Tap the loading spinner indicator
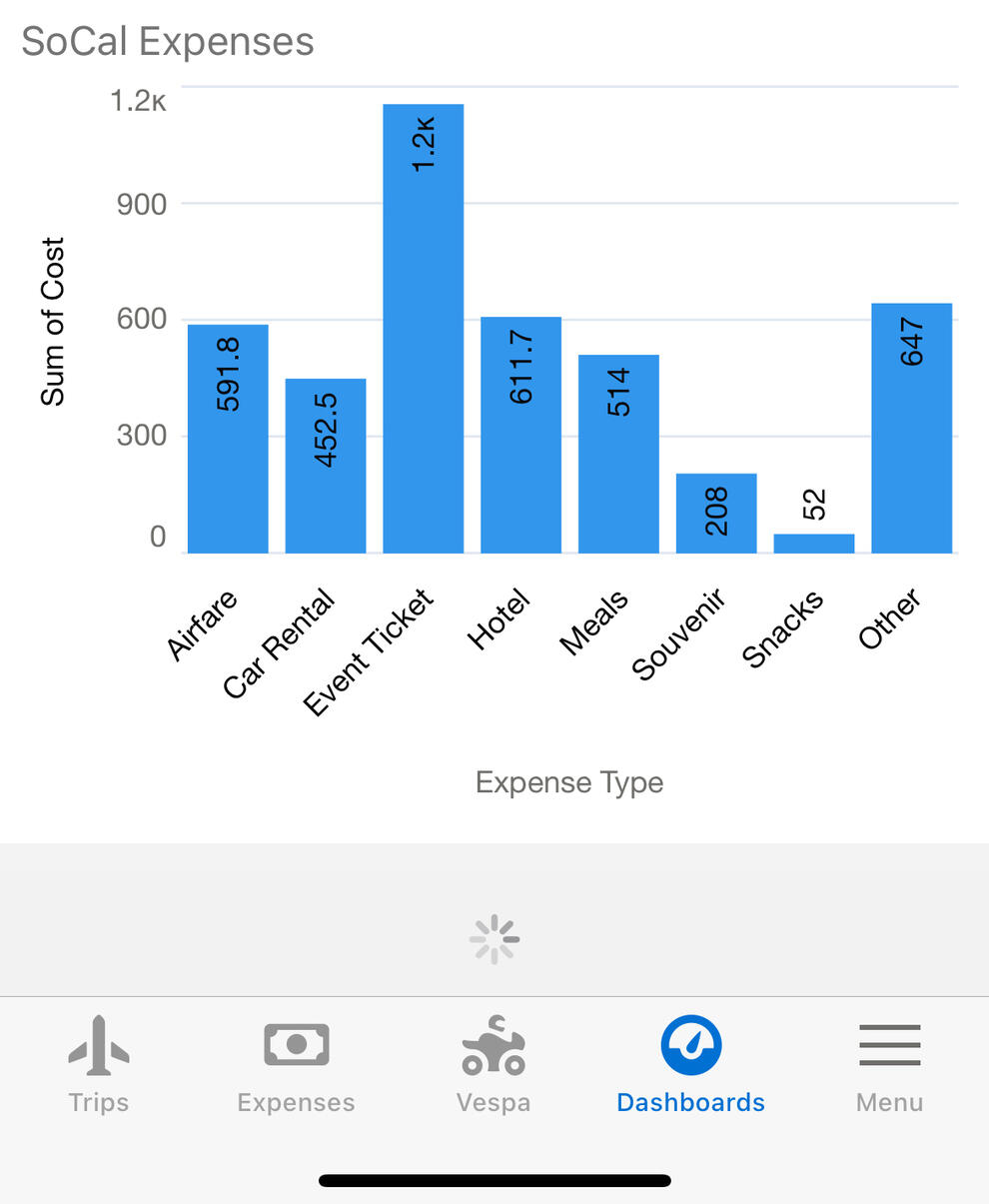989x1204 pixels. pyautogui.click(x=494, y=940)
